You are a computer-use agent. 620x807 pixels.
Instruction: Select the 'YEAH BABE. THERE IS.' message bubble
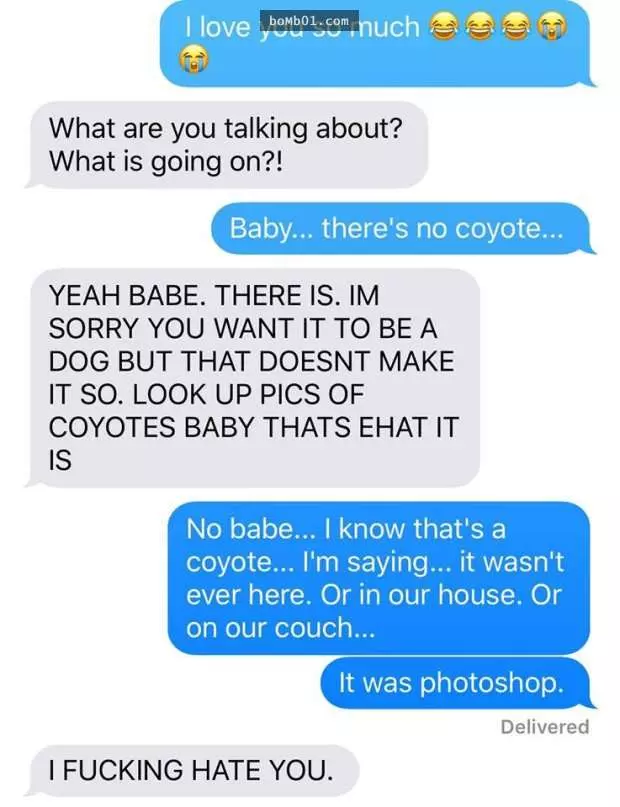(254, 377)
